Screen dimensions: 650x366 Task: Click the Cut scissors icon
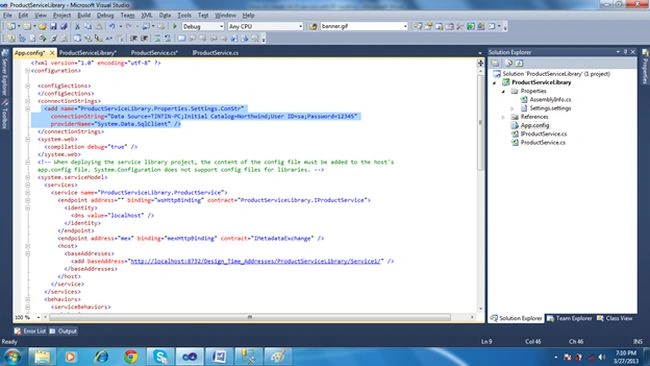pyautogui.click(x=77, y=27)
